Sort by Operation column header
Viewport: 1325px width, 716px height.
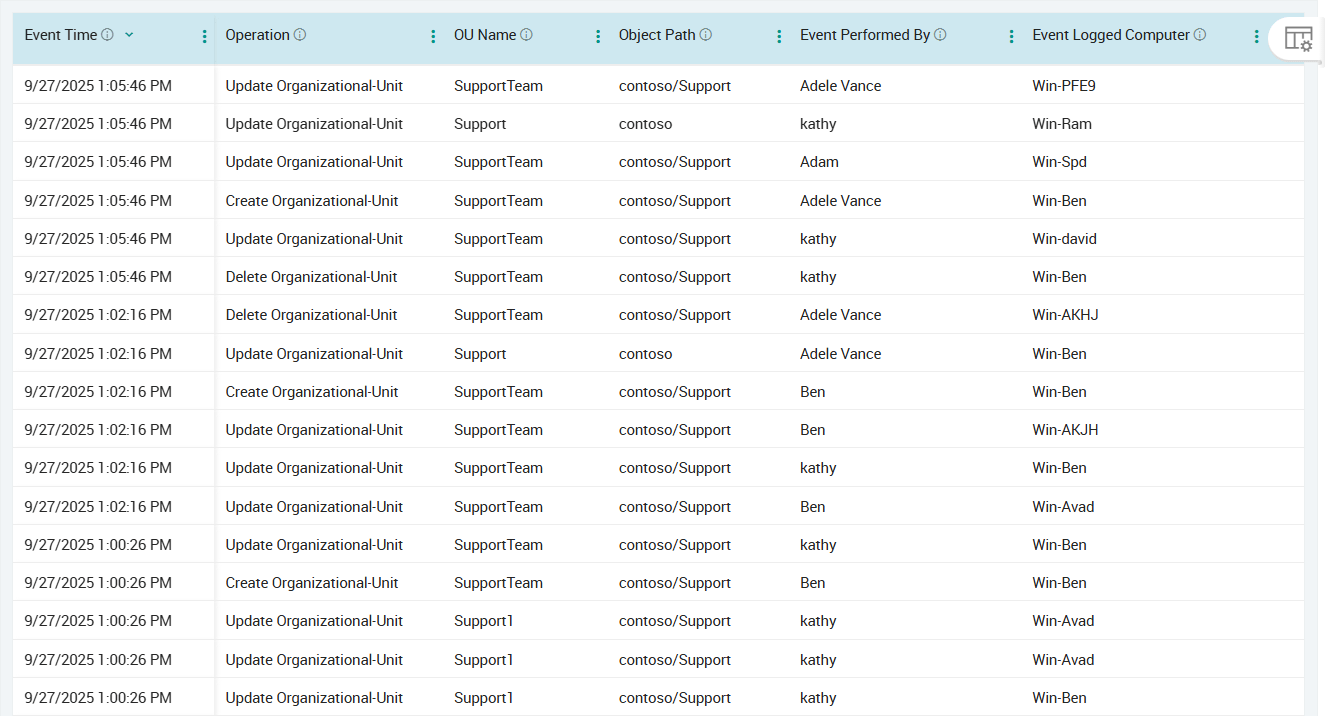pos(257,35)
